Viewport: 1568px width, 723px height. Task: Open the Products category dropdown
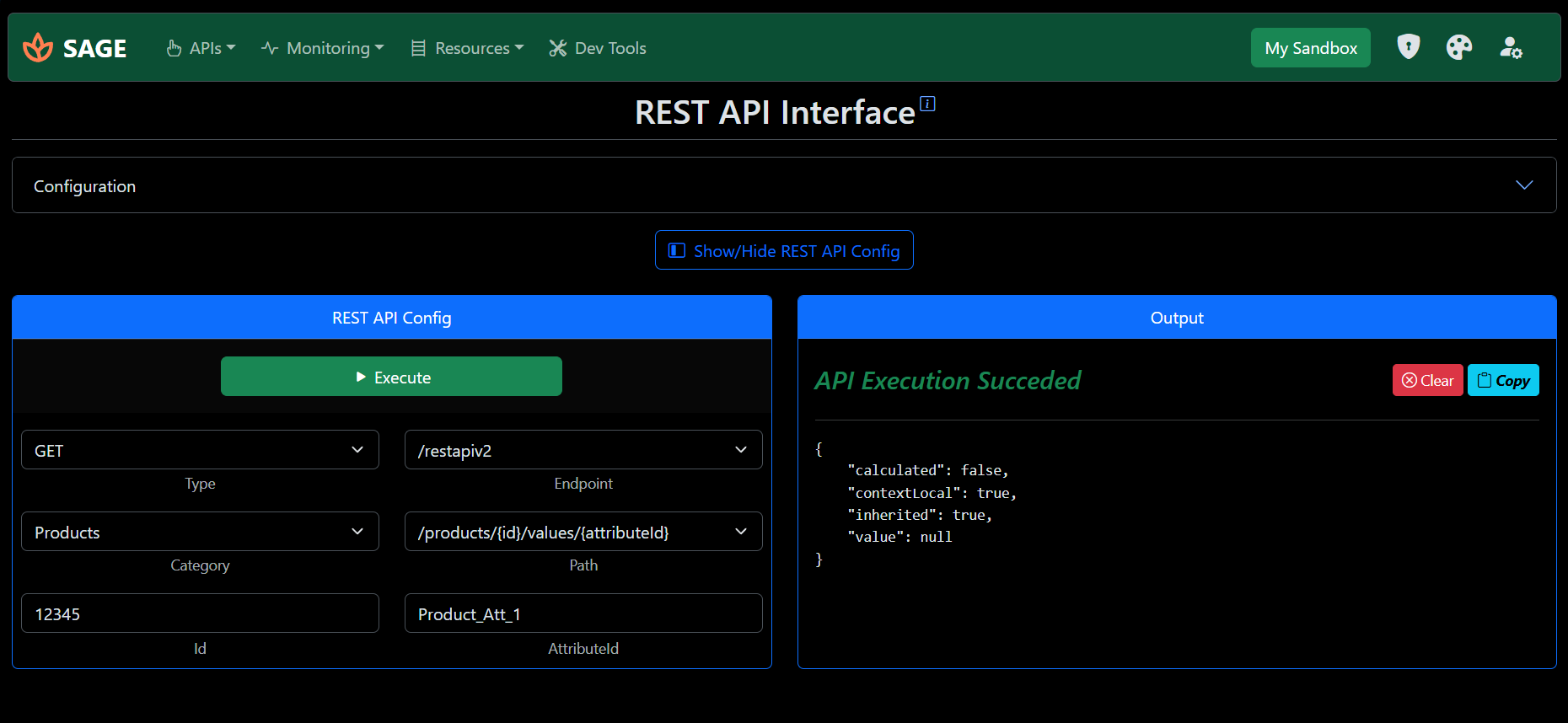click(200, 532)
